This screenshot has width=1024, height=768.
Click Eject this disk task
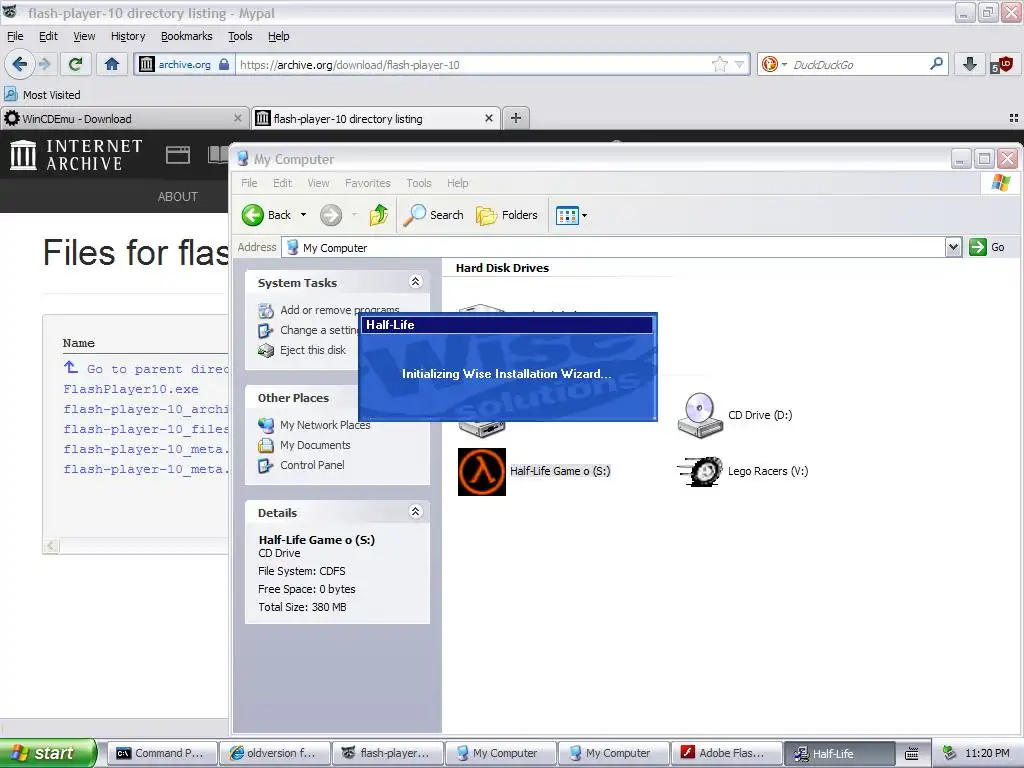[x=313, y=350]
